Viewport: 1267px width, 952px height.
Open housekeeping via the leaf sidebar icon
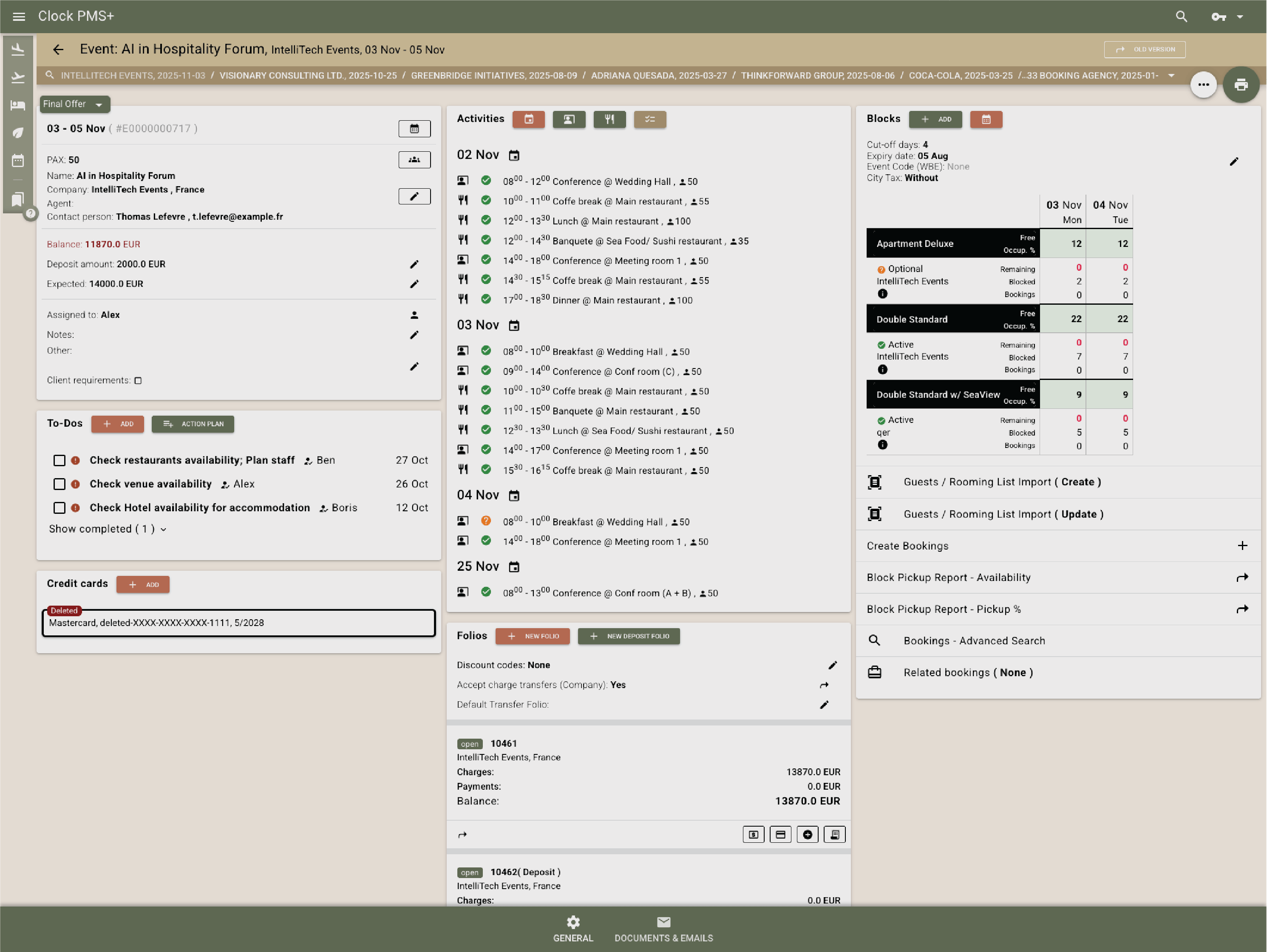17,132
